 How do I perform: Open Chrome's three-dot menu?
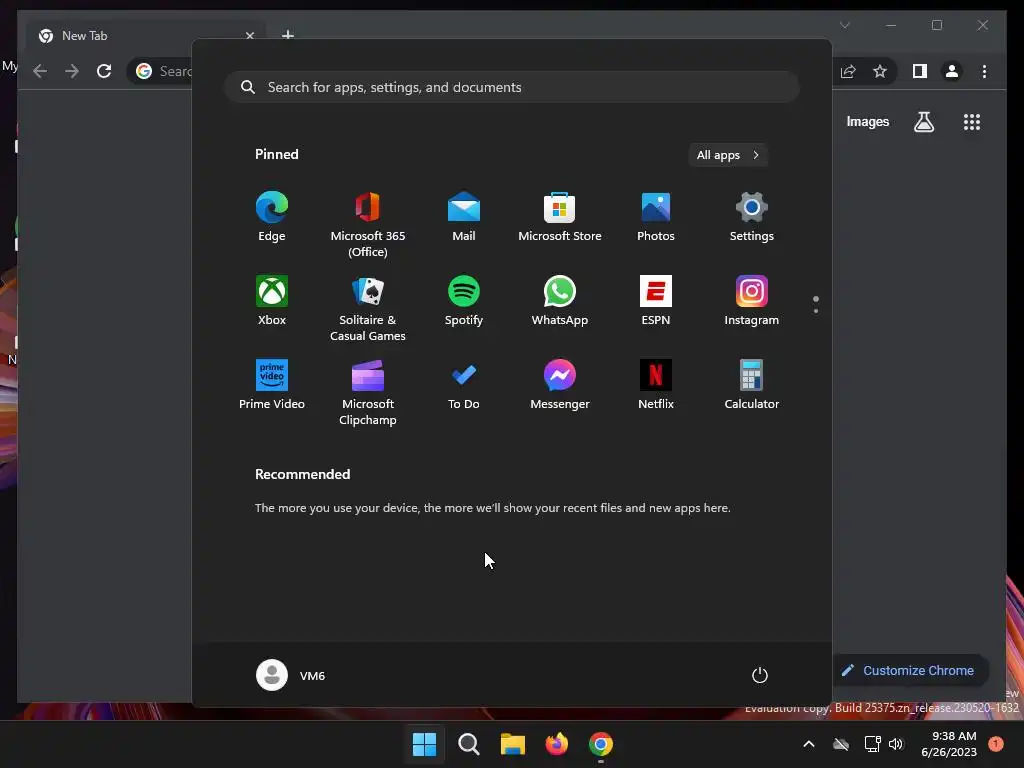click(x=984, y=71)
